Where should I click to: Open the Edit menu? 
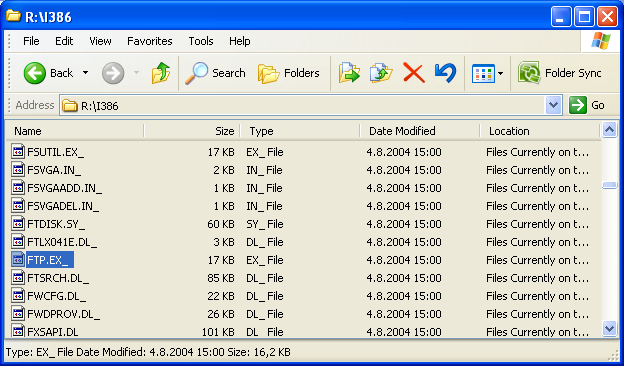(x=64, y=41)
